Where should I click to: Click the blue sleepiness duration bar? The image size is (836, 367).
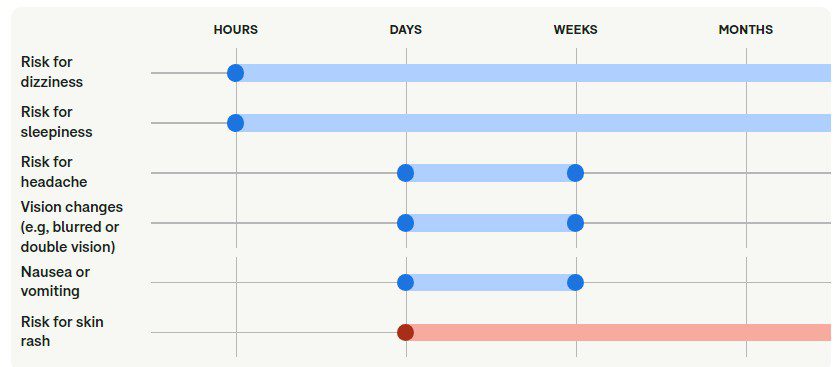tap(533, 123)
